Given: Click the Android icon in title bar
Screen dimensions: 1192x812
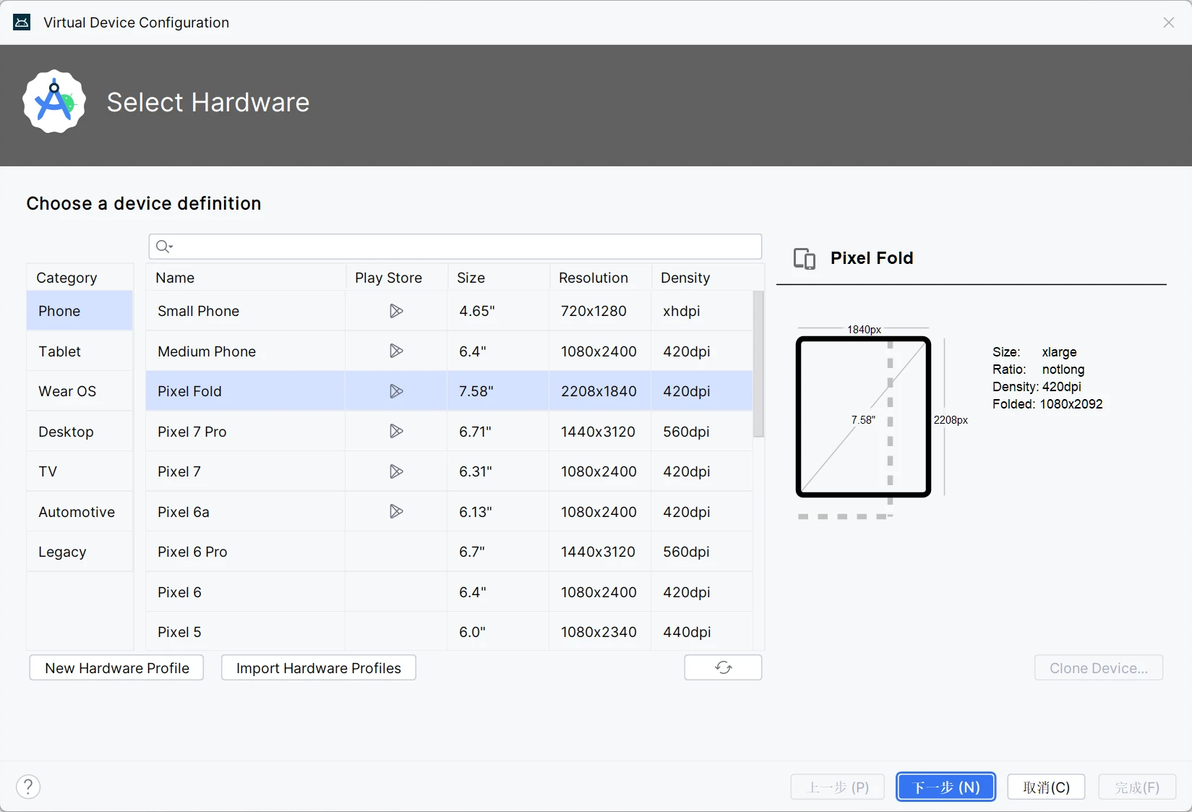Looking at the screenshot, I should point(21,22).
